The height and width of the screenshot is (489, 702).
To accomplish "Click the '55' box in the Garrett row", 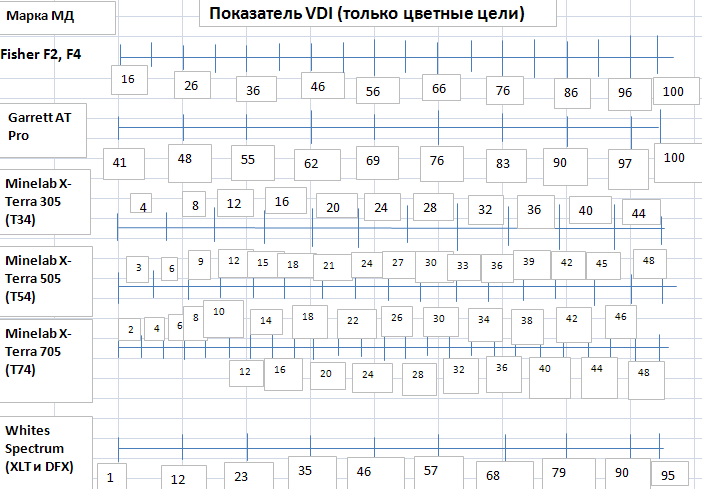I will pos(253,163).
